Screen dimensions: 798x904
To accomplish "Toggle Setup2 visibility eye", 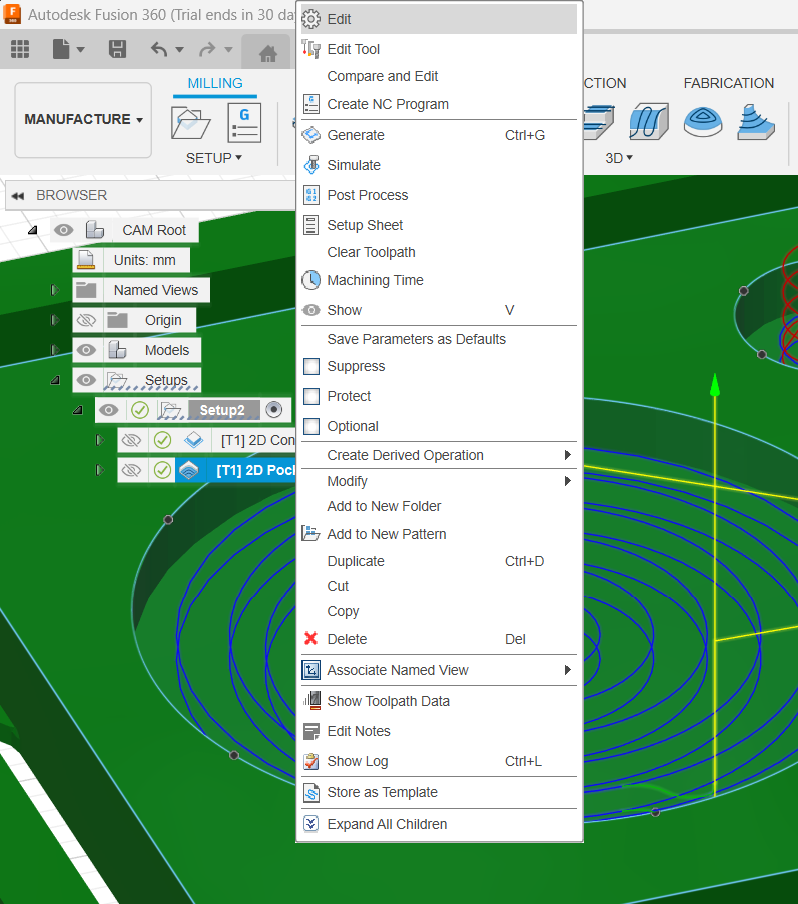I will click(108, 410).
